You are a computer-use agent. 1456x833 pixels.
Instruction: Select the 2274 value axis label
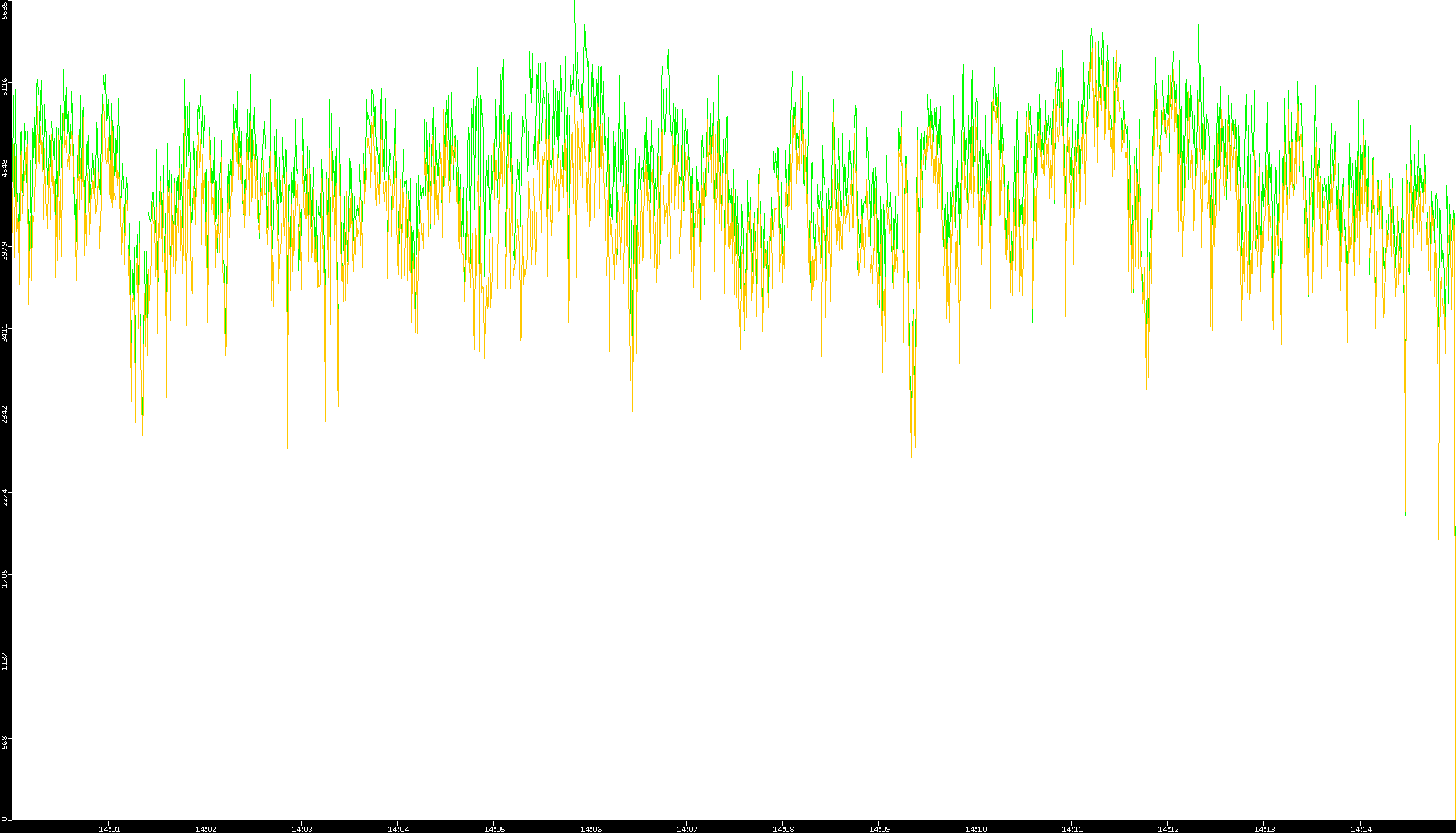pyautogui.click(x=5, y=496)
